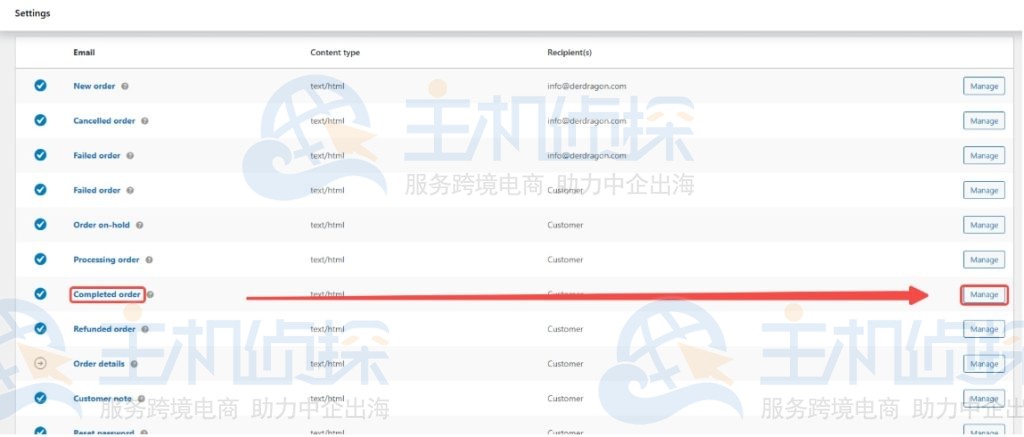The width and height of the screenshot is (1024, 437).
Task: Click the help tooltip icon beside Refunded order
Action: (x=145, y=329)
